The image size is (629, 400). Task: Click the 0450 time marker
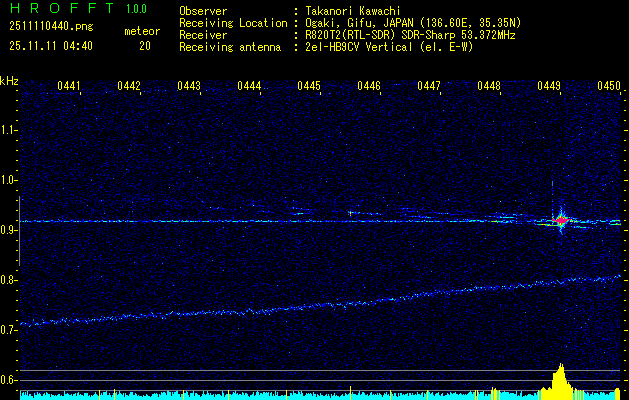[609, 87]
